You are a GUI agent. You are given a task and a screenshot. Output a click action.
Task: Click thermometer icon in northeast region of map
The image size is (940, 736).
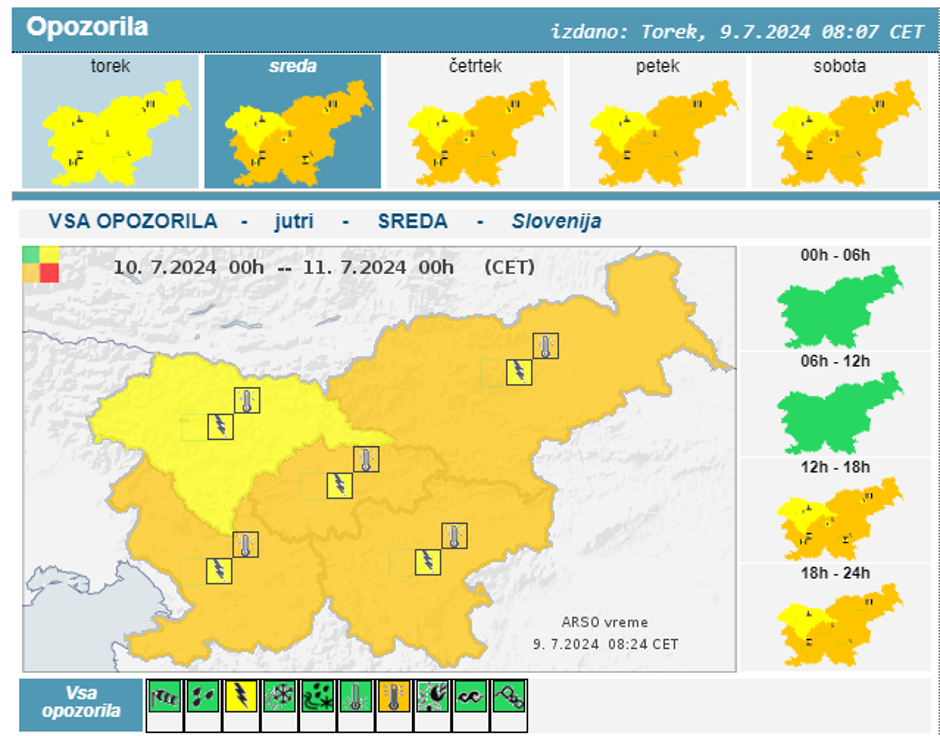pos(545,347)
